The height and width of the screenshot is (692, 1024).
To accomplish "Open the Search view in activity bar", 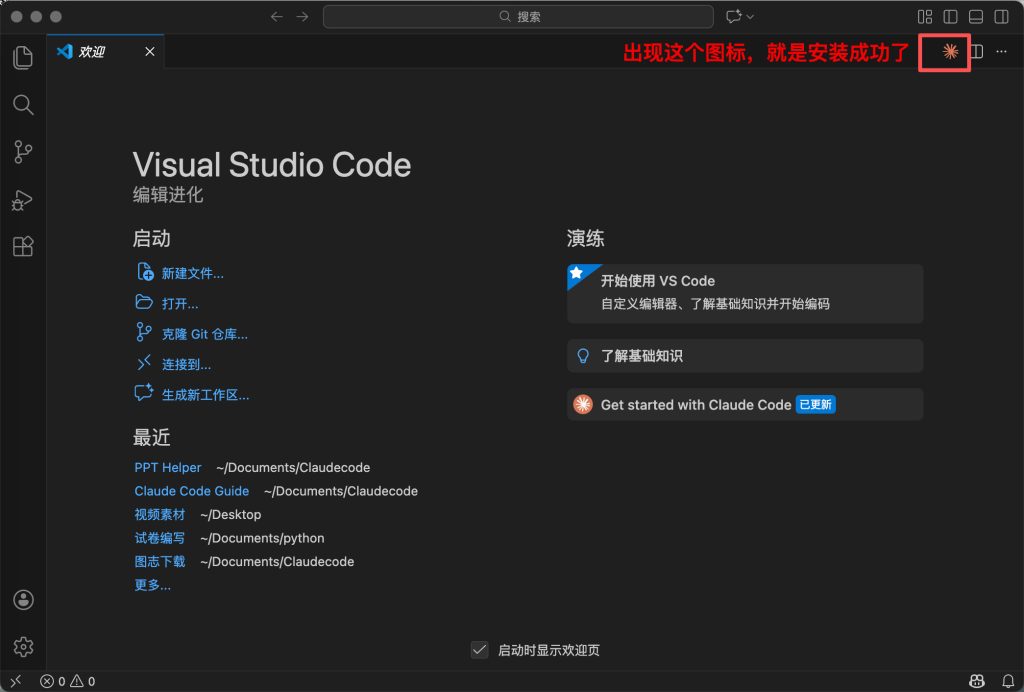I will click(22, 105).
